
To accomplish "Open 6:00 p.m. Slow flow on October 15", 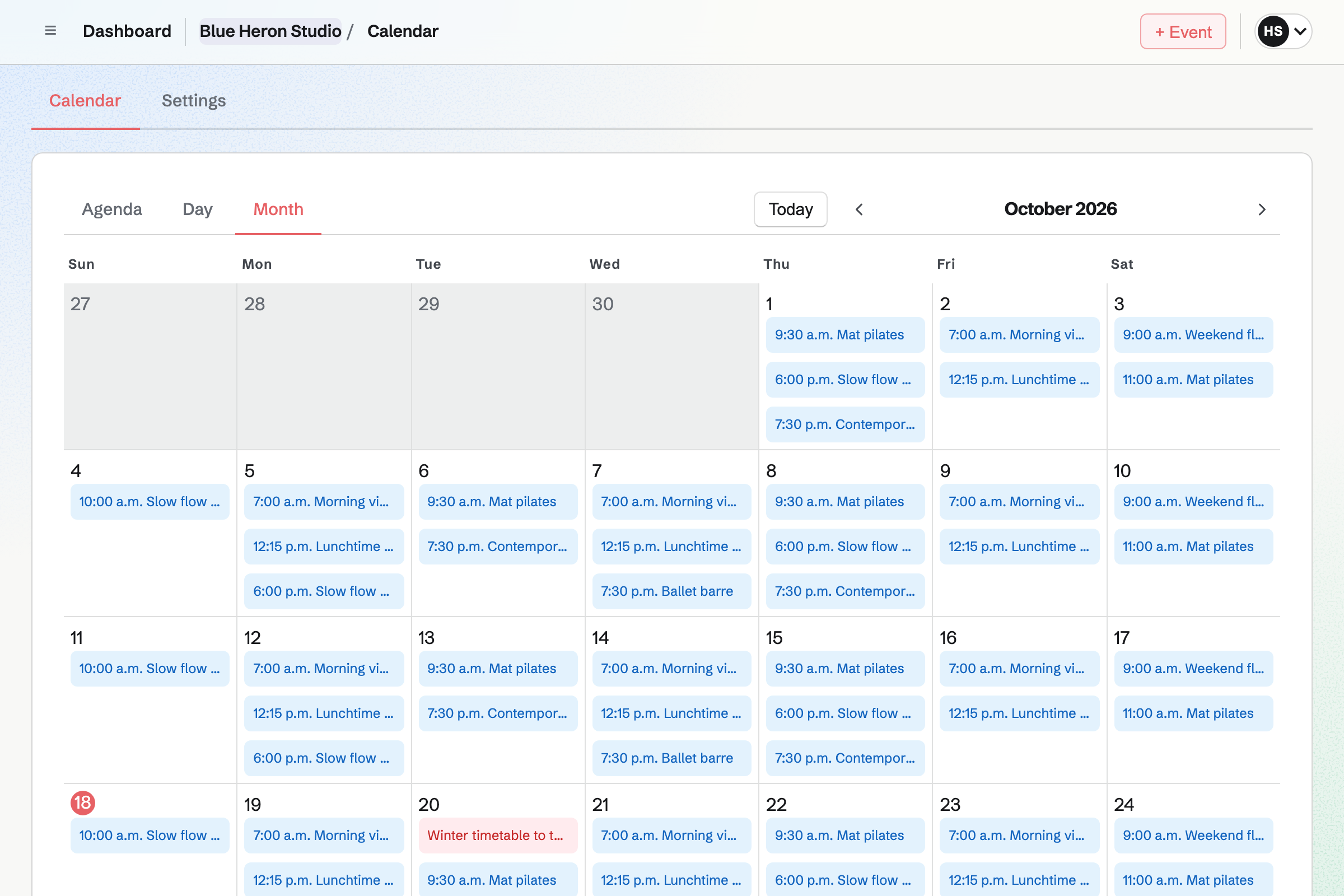I will click(845, 713).
